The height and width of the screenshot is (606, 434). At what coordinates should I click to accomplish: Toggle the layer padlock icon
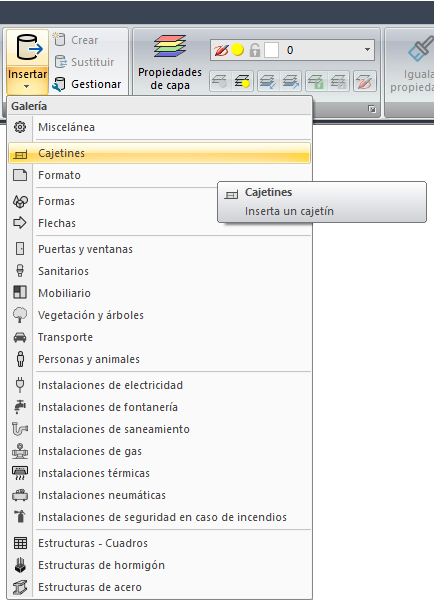point(254,50)
